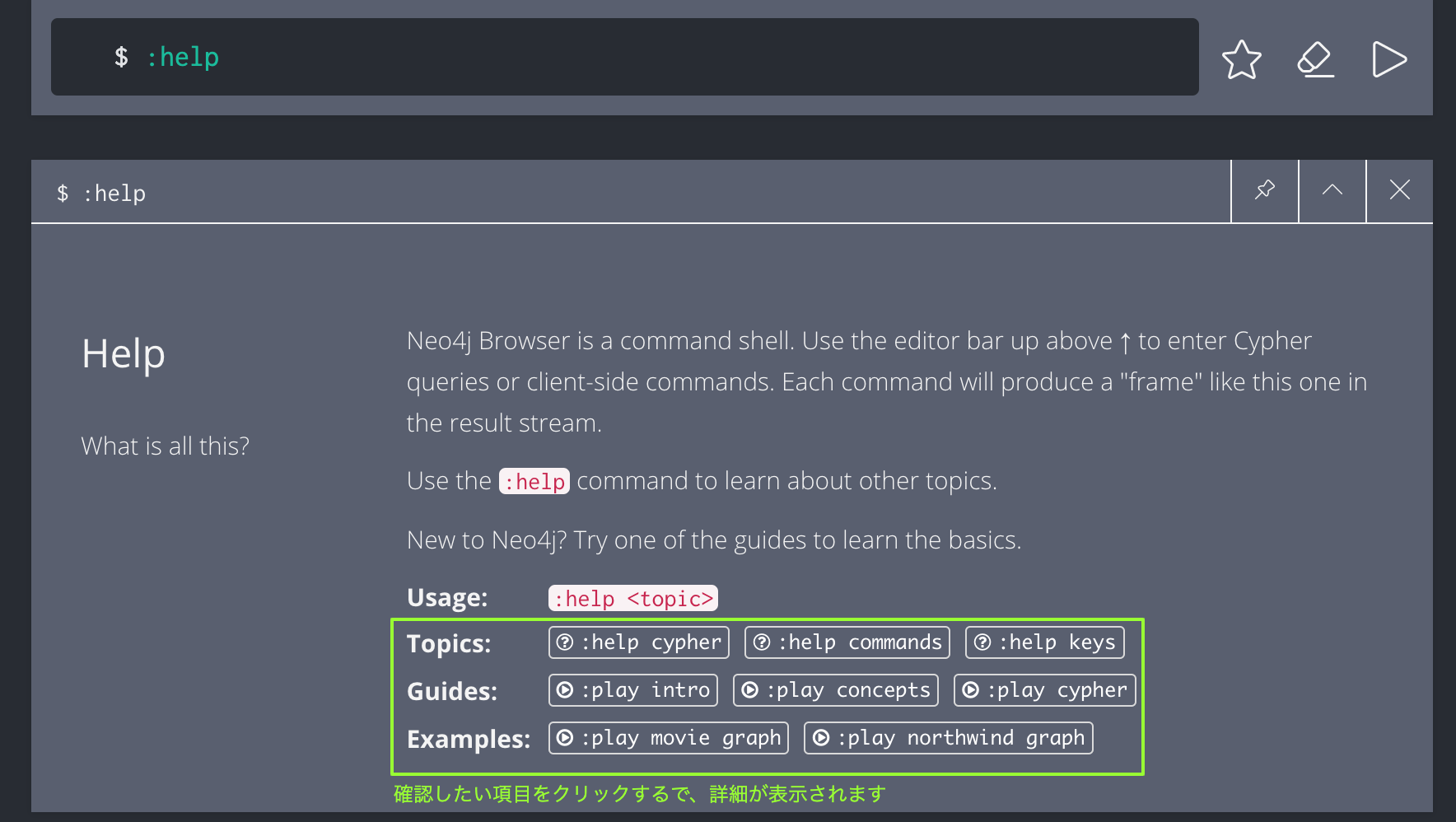1456x822 pixels.
Task: Click the "New to Neo4j?" sentence
Action: pyautogui.click(x=714, y=539)
